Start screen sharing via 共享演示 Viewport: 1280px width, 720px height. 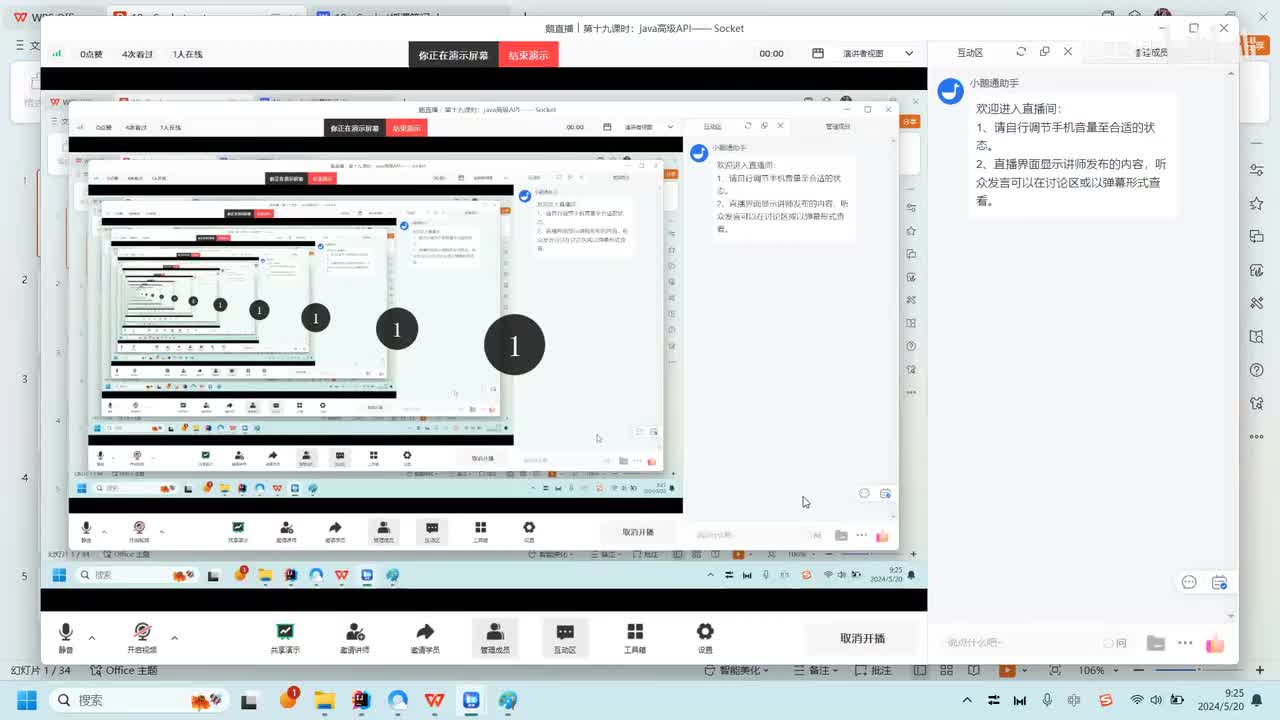tap(285, 637)
